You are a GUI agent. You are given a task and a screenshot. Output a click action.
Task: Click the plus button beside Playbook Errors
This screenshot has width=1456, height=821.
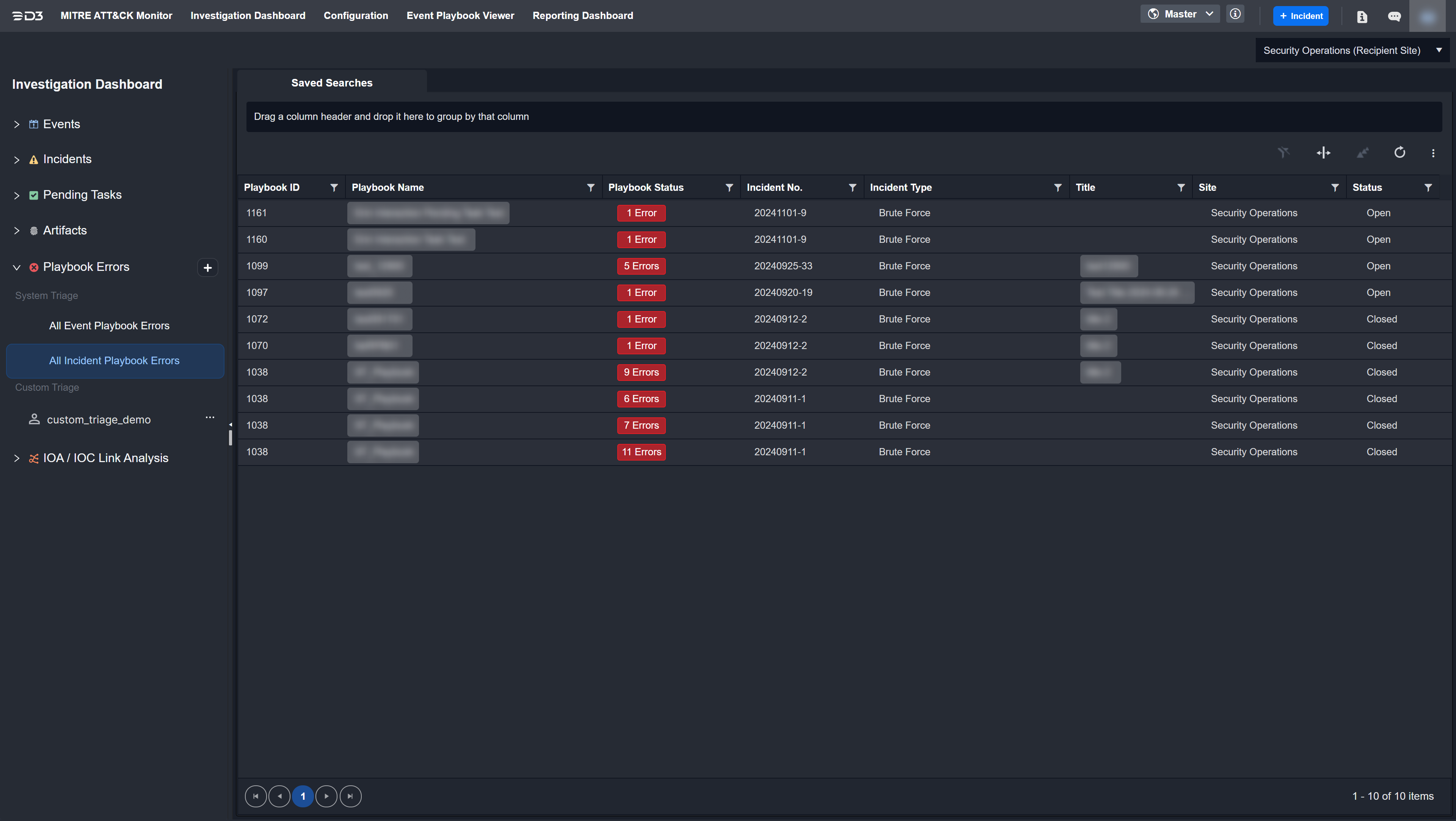coord(207,267)
